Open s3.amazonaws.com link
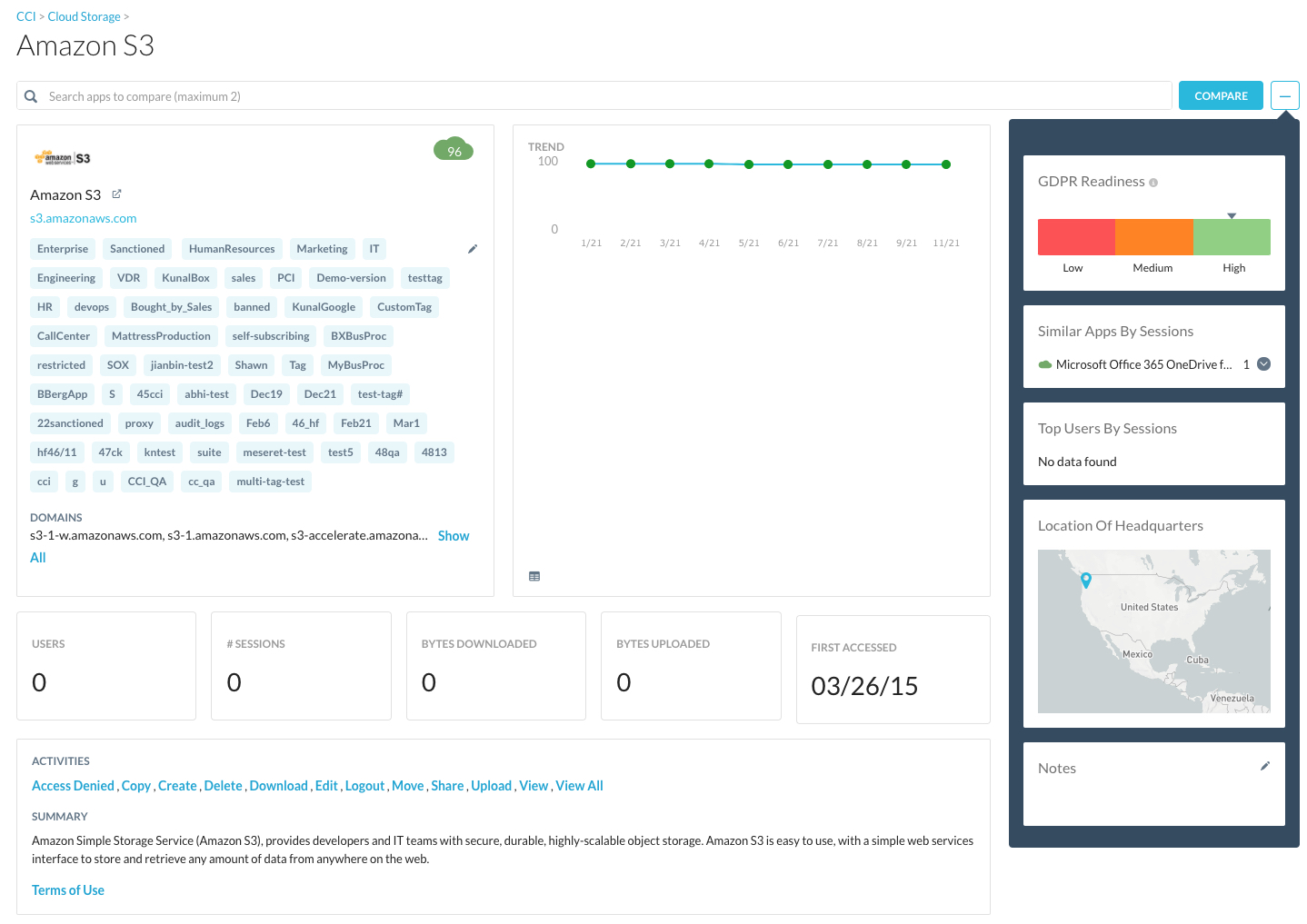This screenshot has width=1307, height=924. [x=84, y=218]
